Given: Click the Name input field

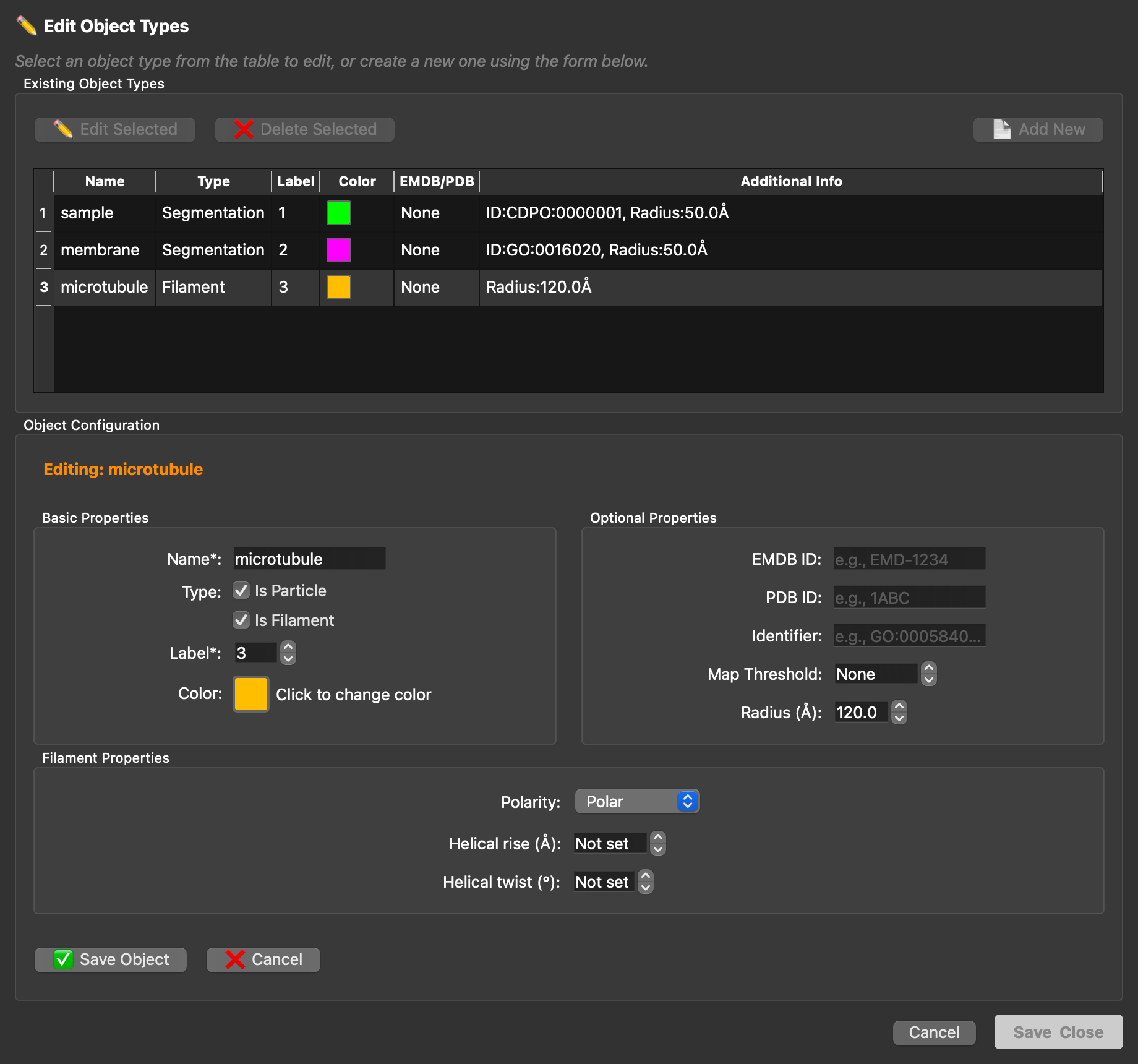Looking at the screenshot, I should 309,559.
